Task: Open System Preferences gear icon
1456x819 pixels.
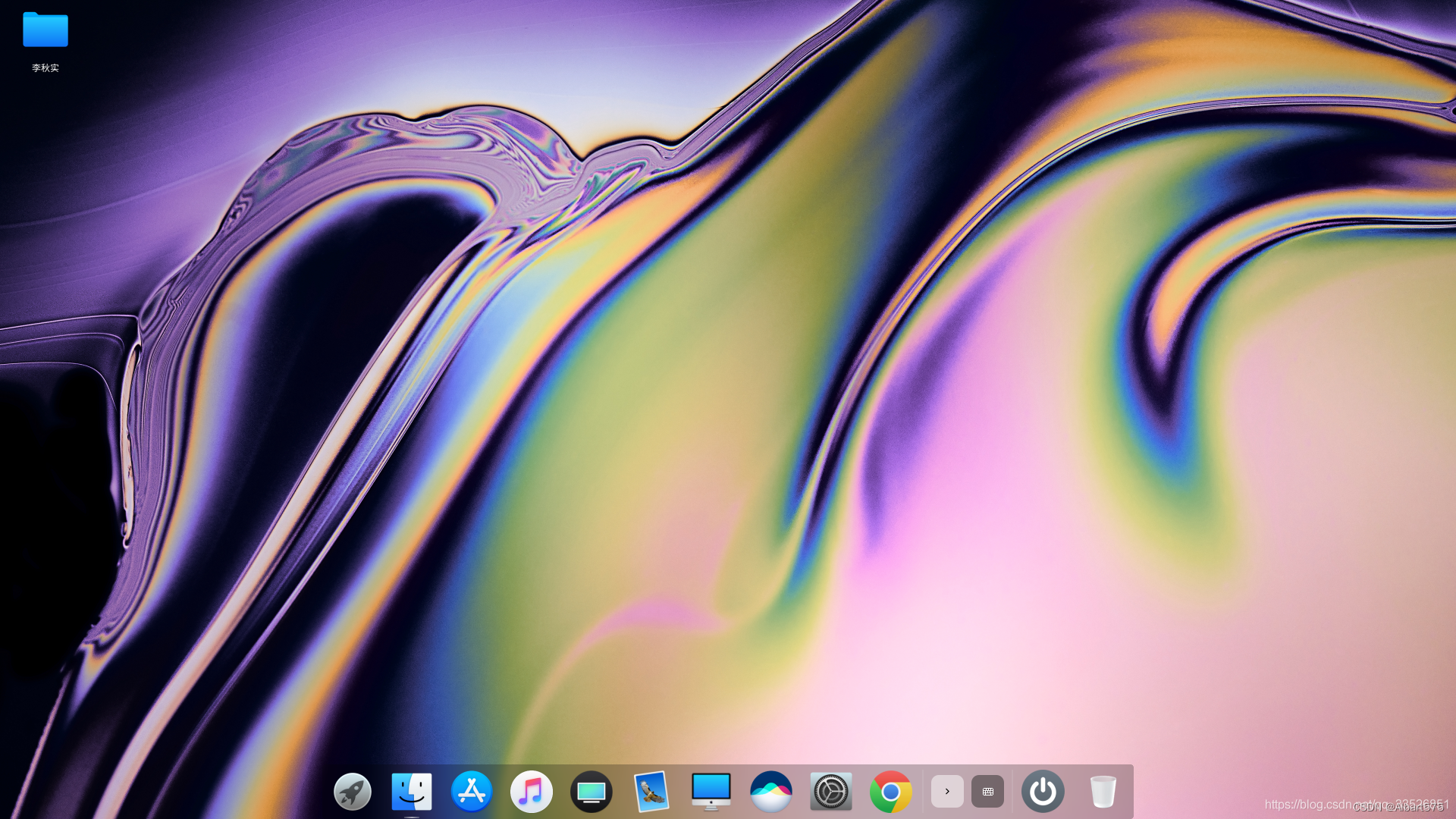Action: click(x=831, y=792)
